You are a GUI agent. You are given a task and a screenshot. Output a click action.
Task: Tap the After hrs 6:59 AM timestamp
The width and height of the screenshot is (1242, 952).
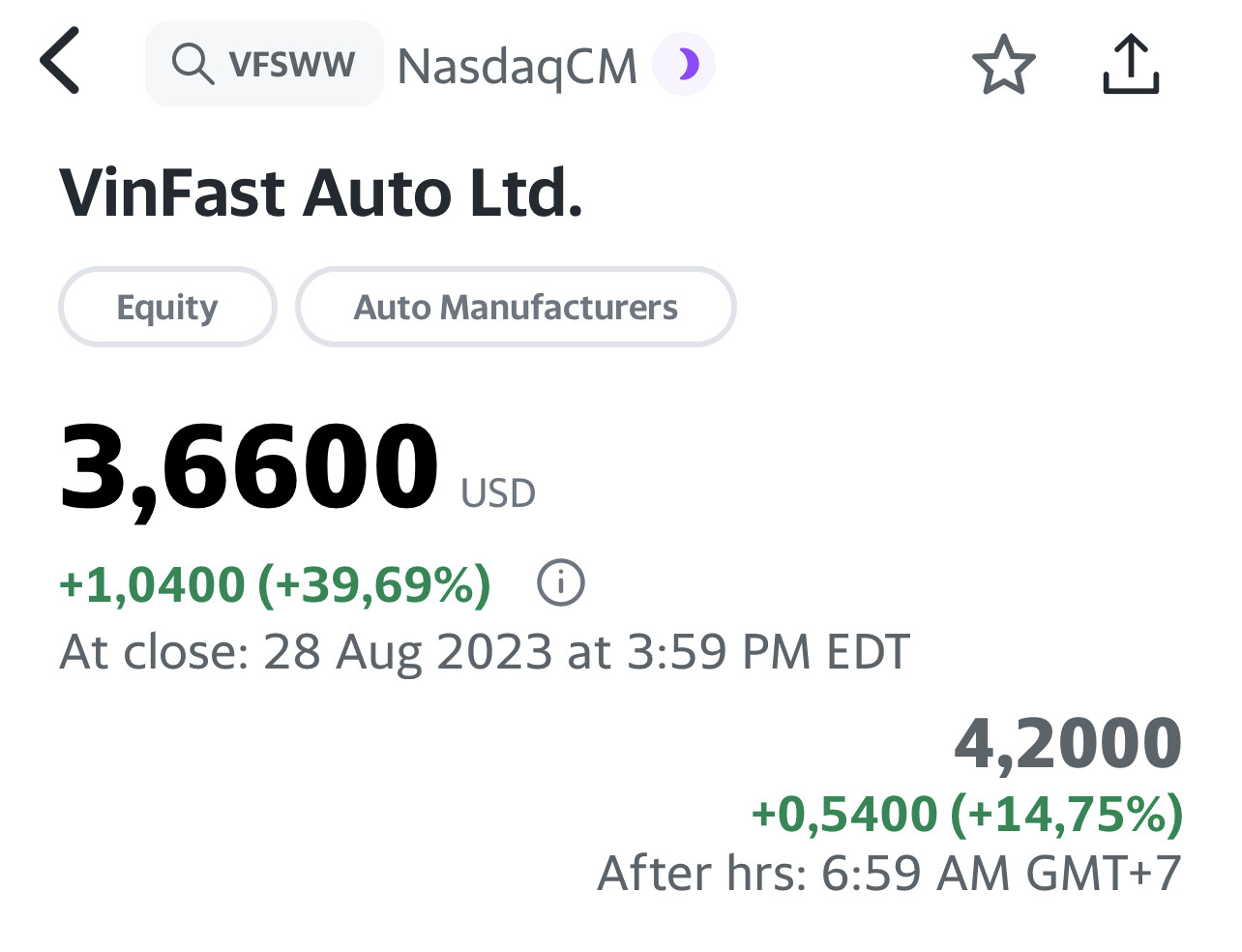click(x=889, y=873)
